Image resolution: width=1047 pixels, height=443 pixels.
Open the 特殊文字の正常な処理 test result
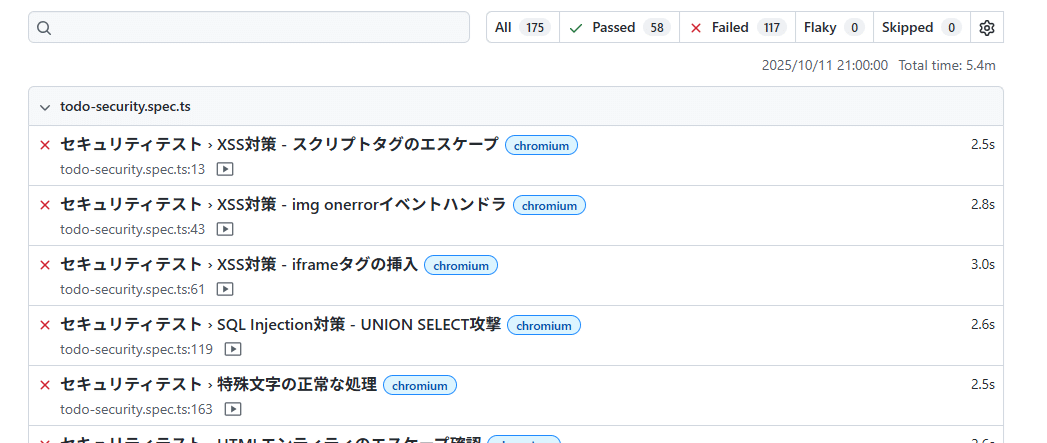pos(219,384)
